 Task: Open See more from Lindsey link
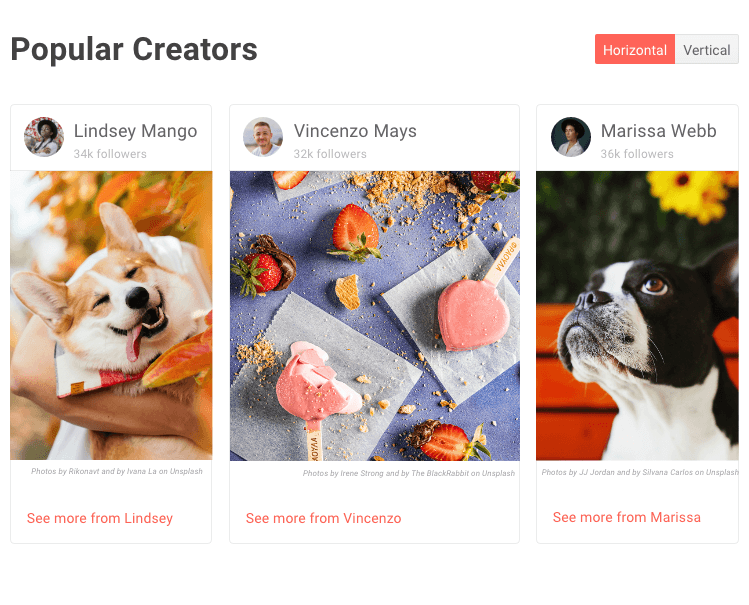(100, 518)
